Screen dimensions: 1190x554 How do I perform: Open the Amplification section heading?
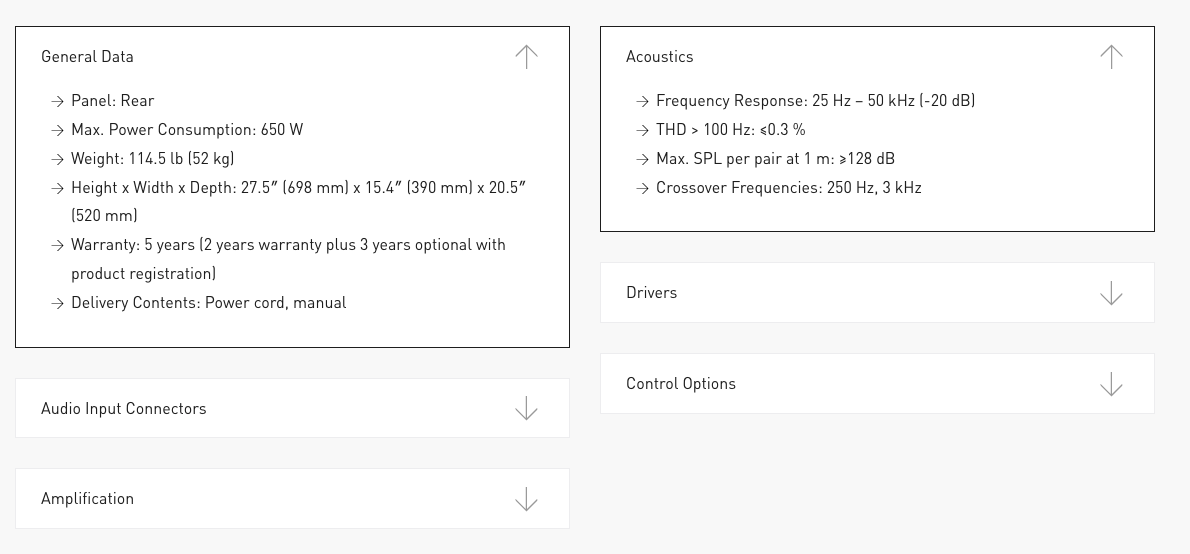point(87,499)
